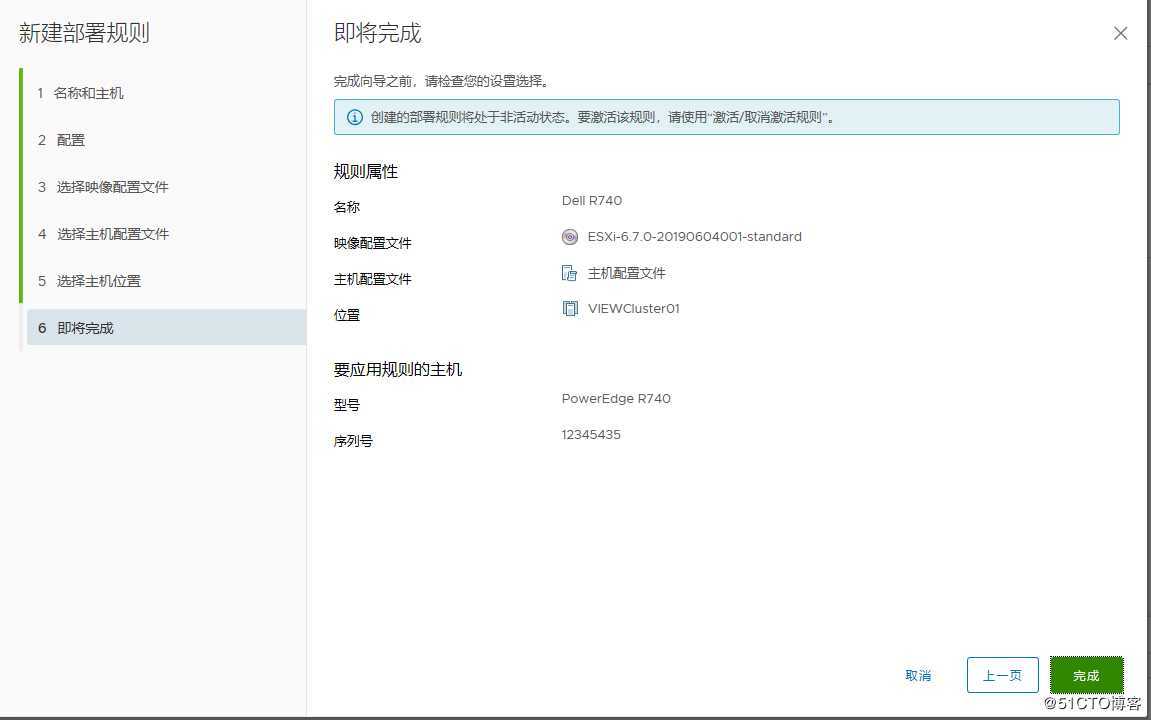
Task: Switch to step 2 配置
Action: tap(69, 140)
